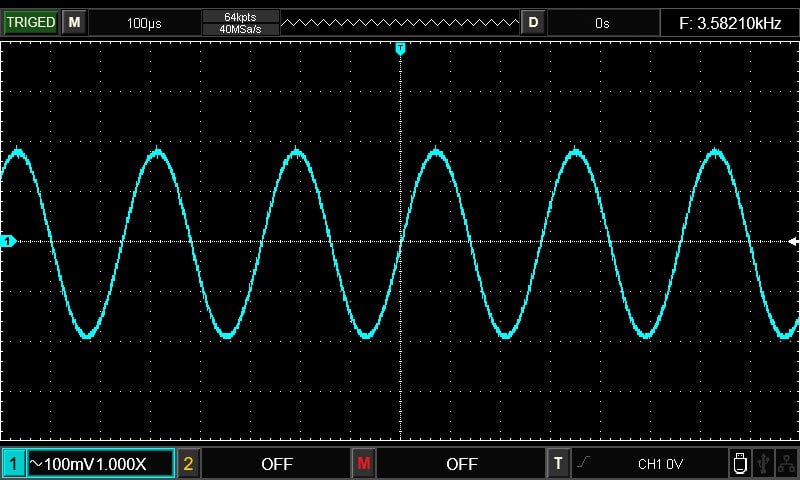
Task: Click the math OFF status
Action: [462, 464]
